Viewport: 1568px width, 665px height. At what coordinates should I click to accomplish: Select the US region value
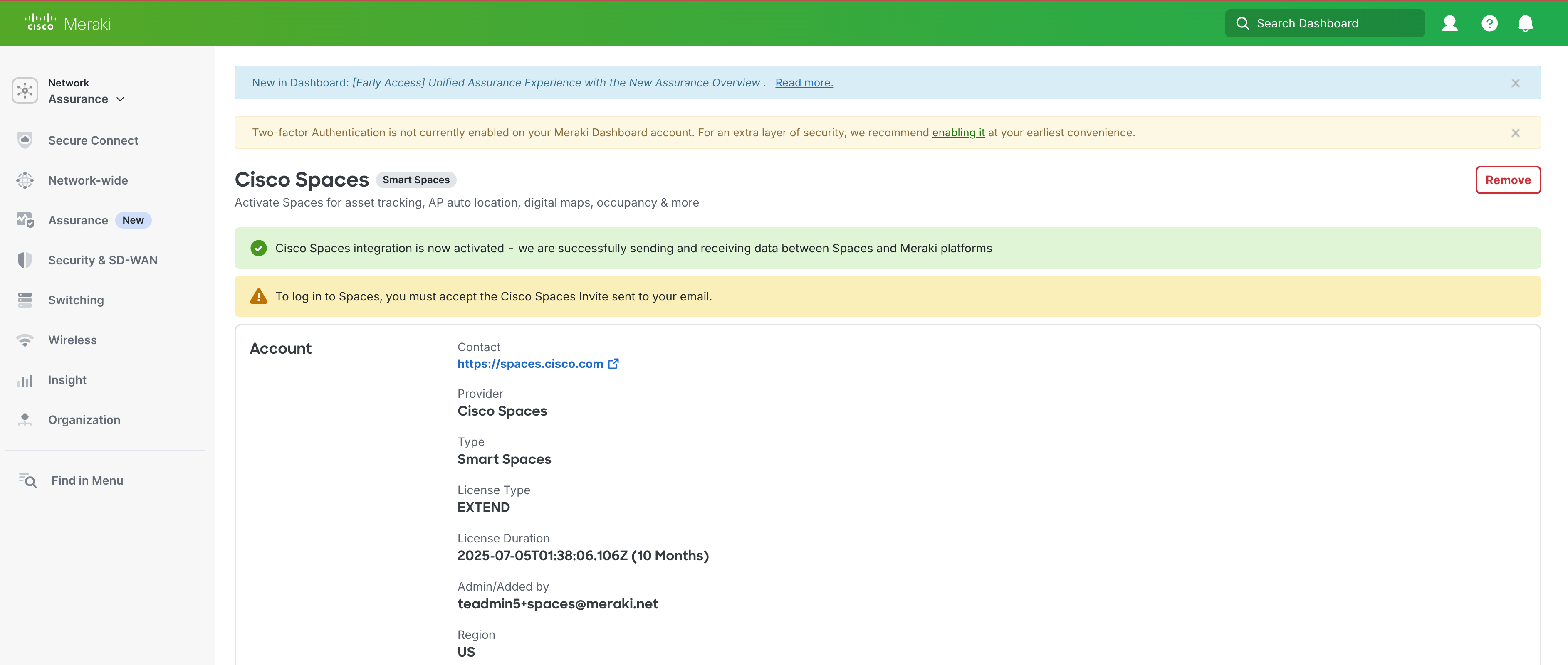466,652
